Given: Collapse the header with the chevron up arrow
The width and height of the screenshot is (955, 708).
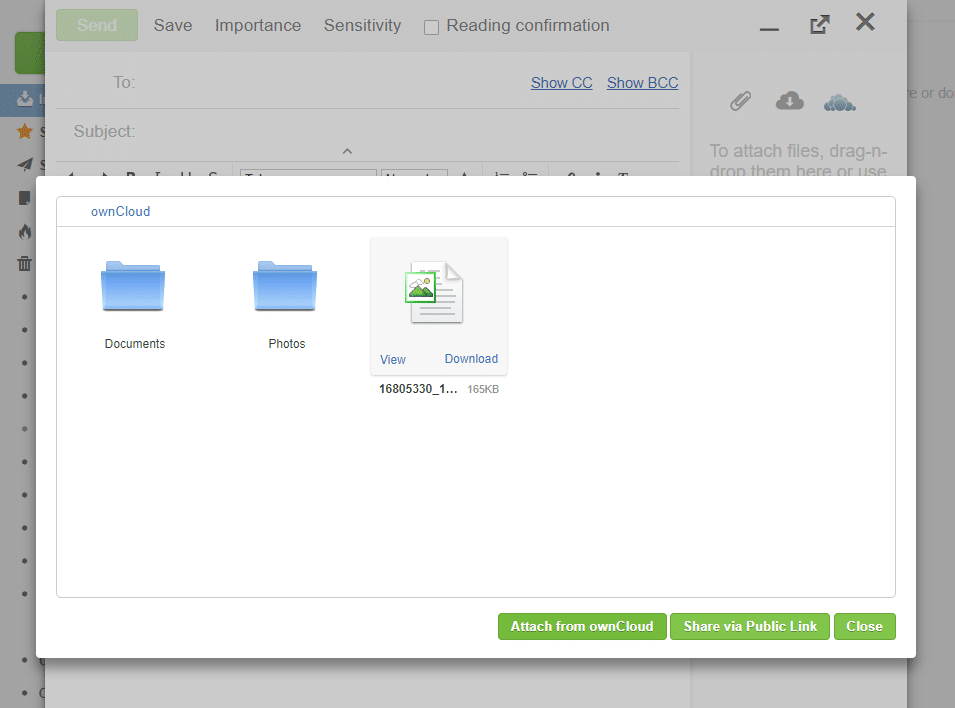Looking at the screenshot, I should [x=347, y=151].
